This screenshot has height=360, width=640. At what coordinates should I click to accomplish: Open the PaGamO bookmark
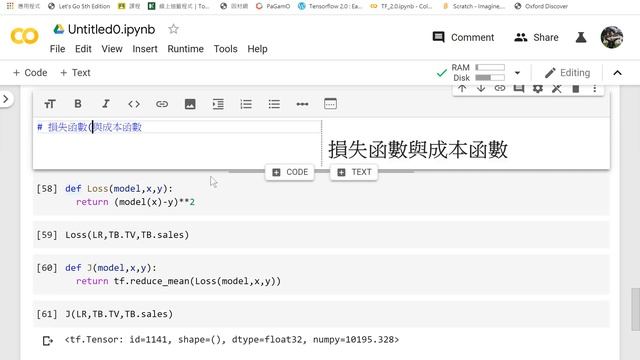click(273, 6)
